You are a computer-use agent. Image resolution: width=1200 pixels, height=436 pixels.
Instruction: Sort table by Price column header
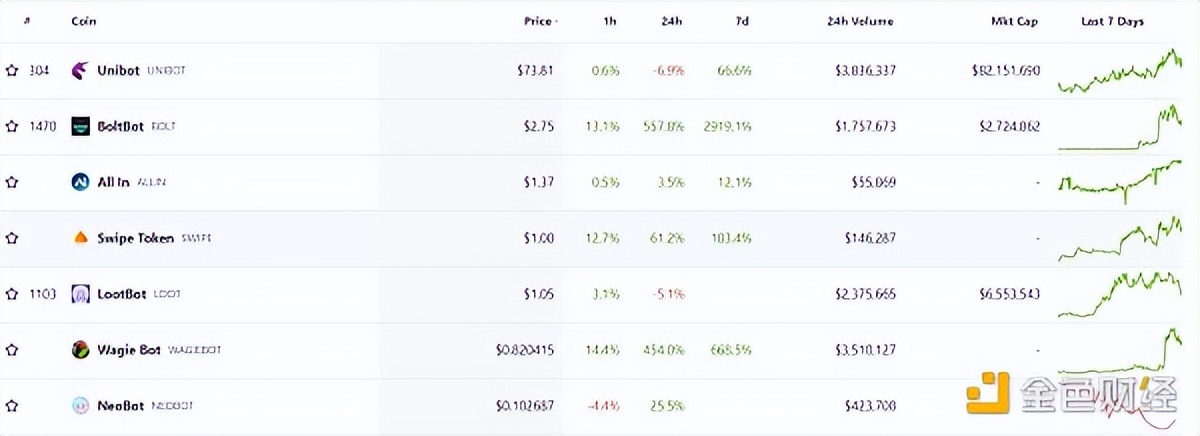coord(538,21)
